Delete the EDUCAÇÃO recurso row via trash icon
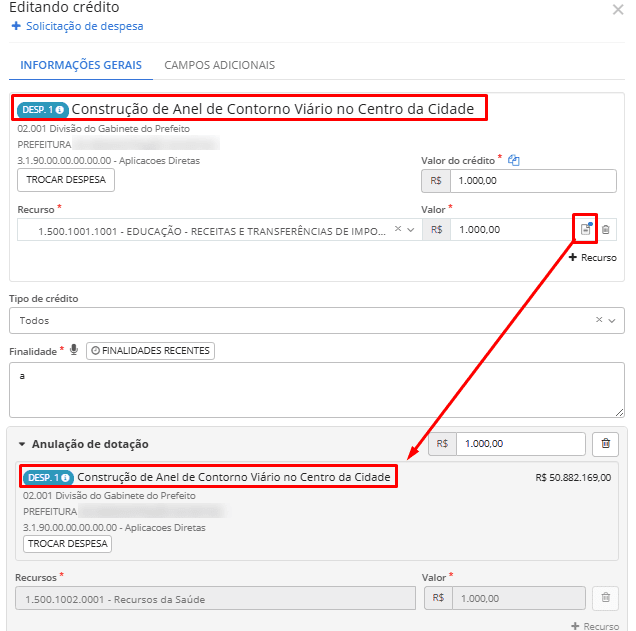 tap(606, 230)
